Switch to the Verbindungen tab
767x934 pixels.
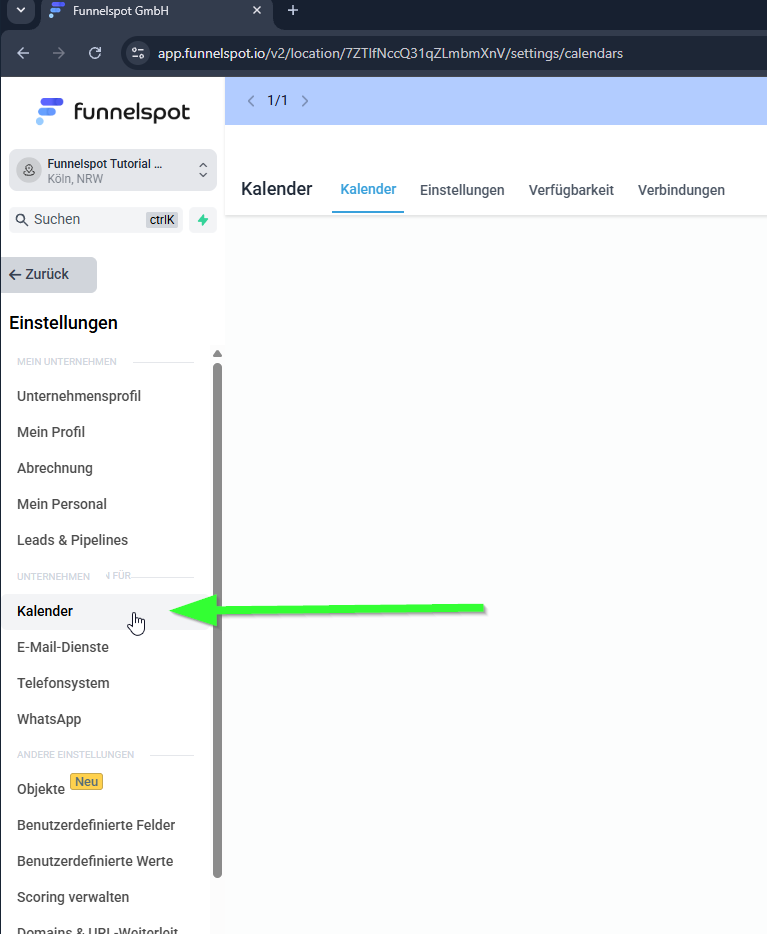681,190
